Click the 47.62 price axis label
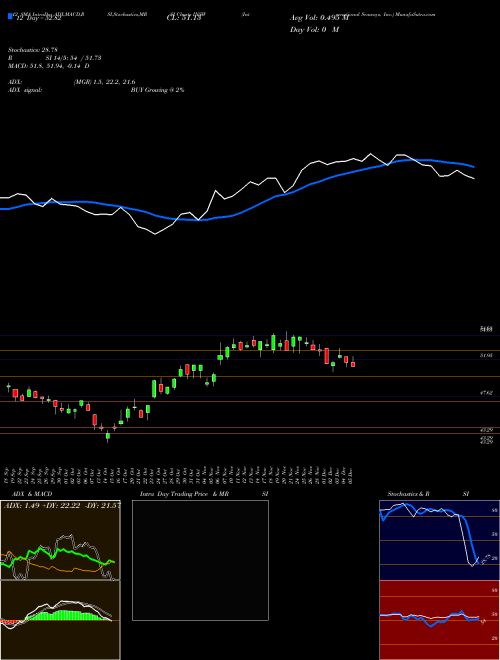Screen dimensions: 500x660 [x=486, y=393]
